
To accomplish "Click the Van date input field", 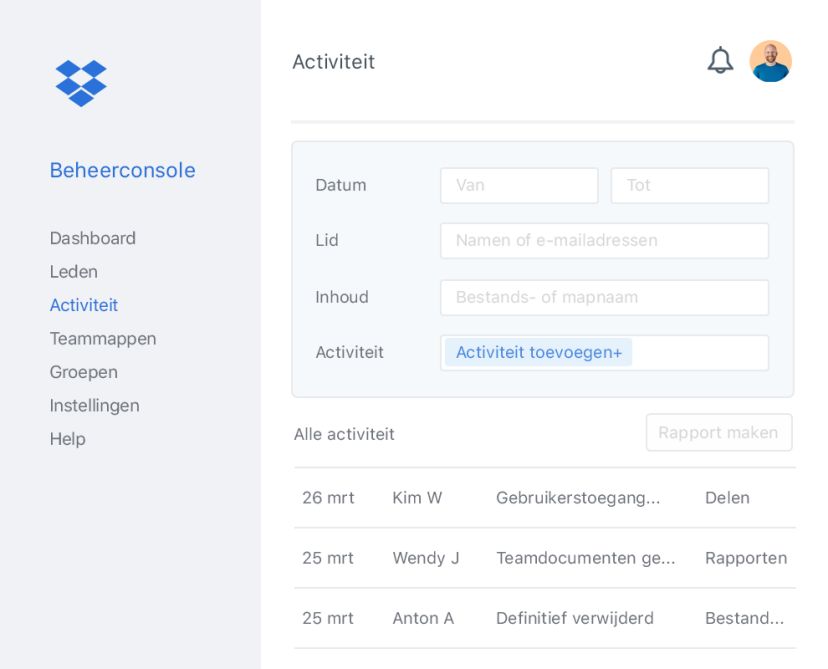I will (518, 185).
